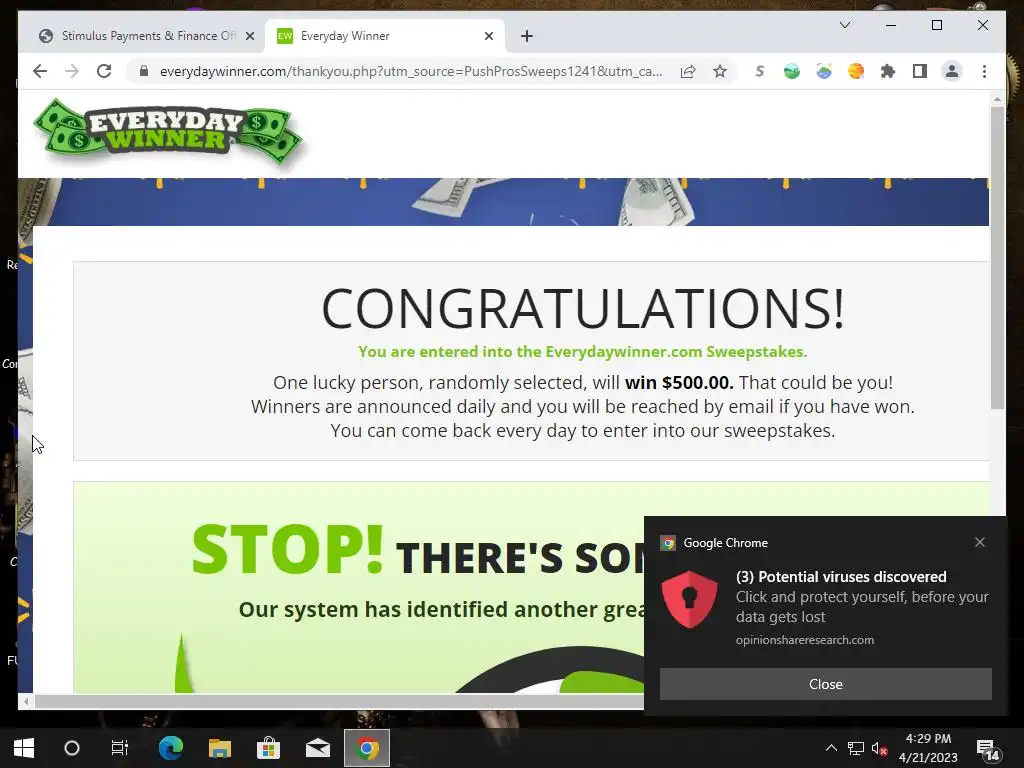Image resolution: width=1024 pixels, height=768 pixels.
Task: Click opinionshareresearch.com notification source
Action: (805, 640)
